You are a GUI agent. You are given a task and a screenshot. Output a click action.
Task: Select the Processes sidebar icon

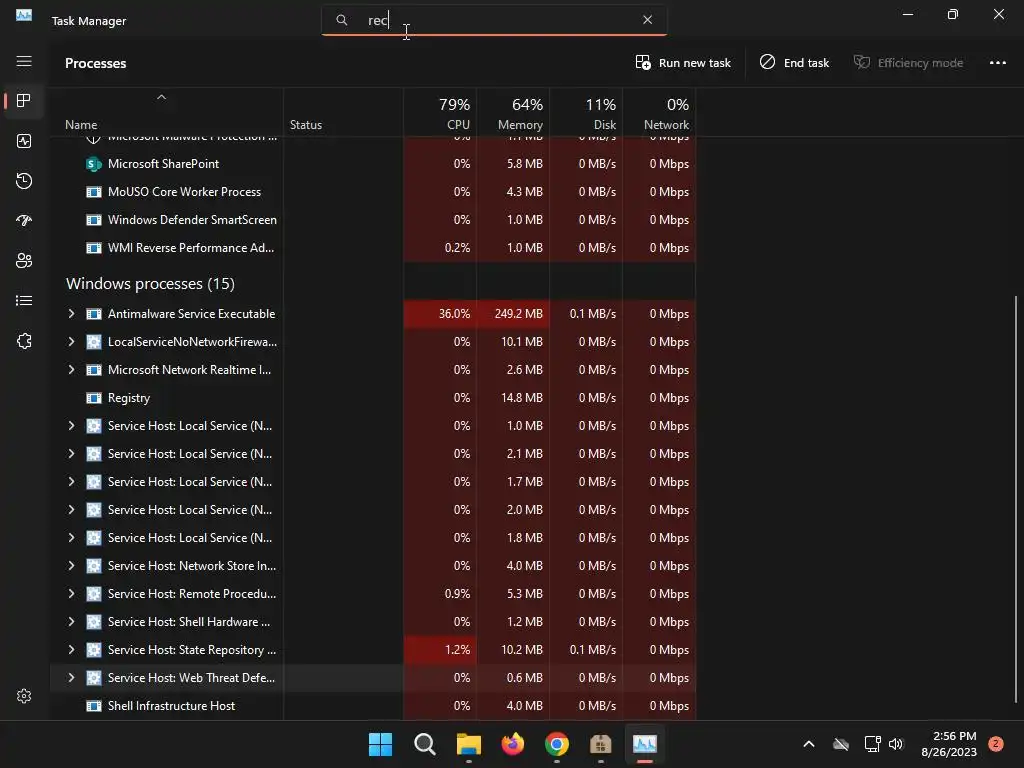[x=24, y=101]
